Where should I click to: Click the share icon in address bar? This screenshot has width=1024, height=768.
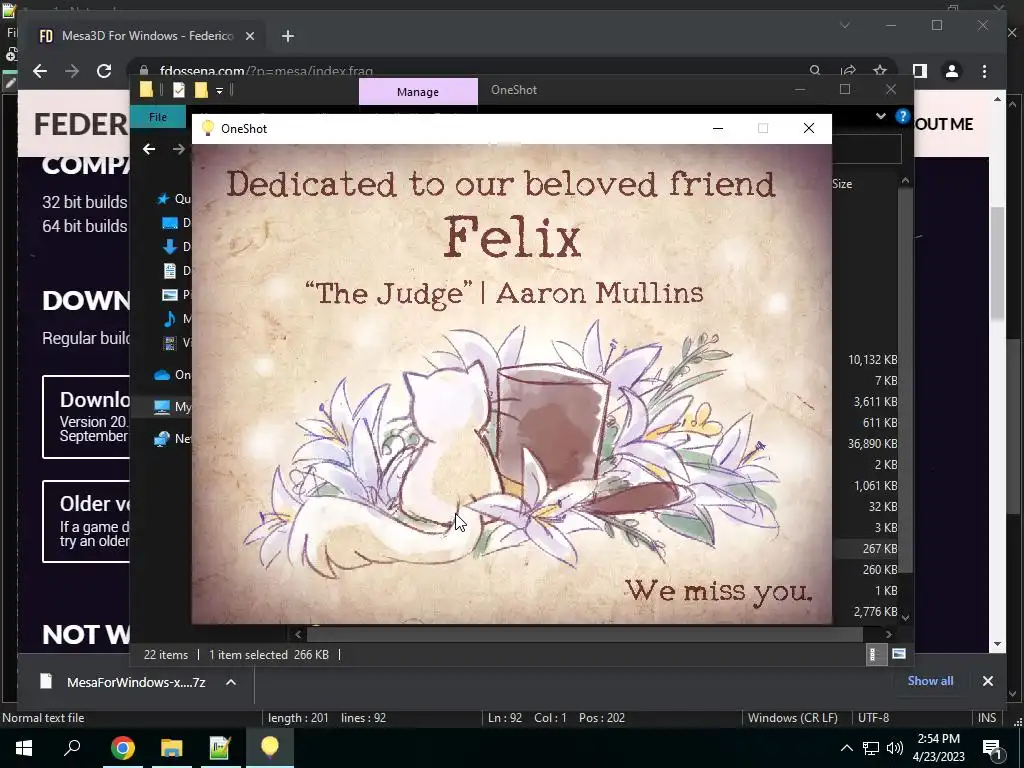pyautogui.click(x=848, y=71)
